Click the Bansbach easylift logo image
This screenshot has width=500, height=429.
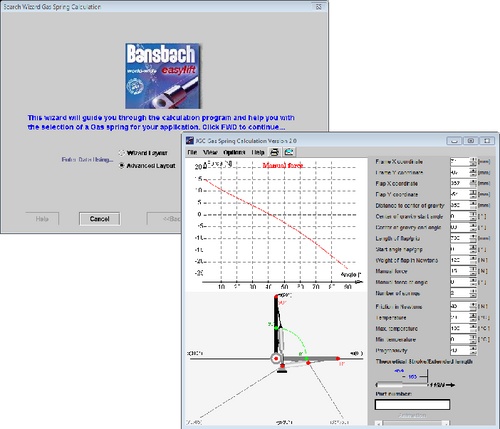point(163,76)
